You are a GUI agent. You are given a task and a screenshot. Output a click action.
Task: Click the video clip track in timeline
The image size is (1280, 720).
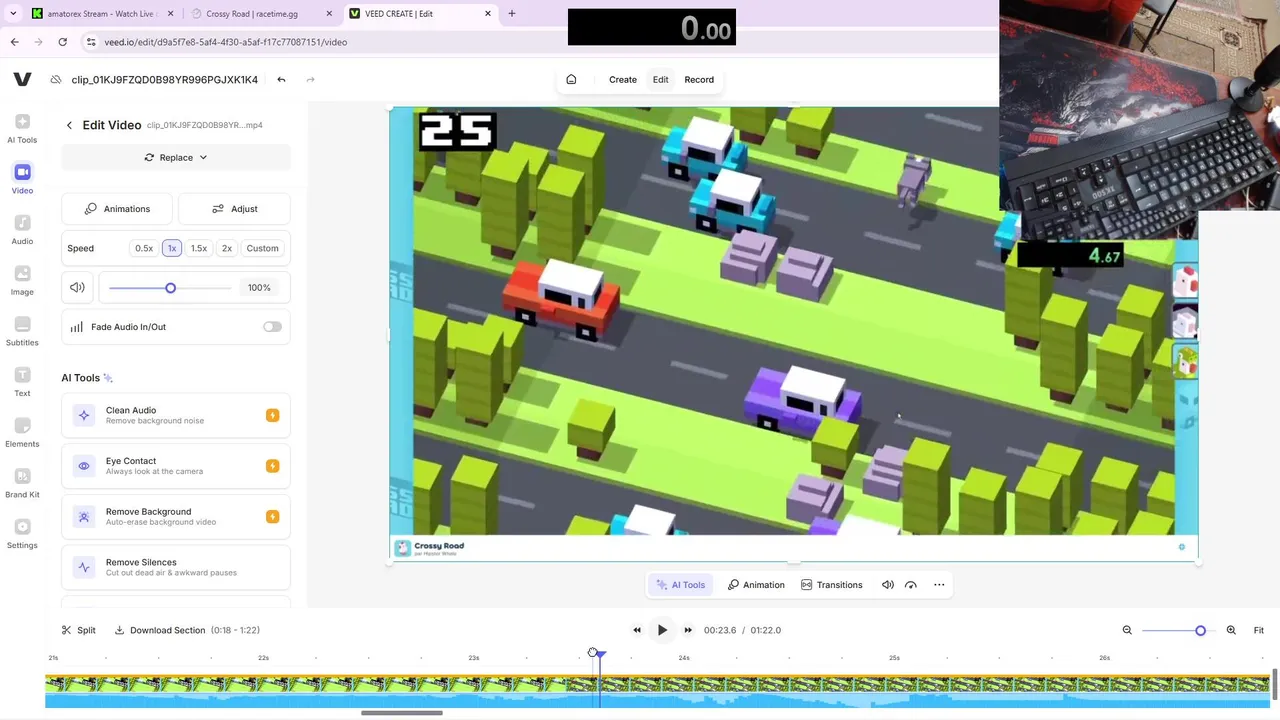click(x=657, y=690)
